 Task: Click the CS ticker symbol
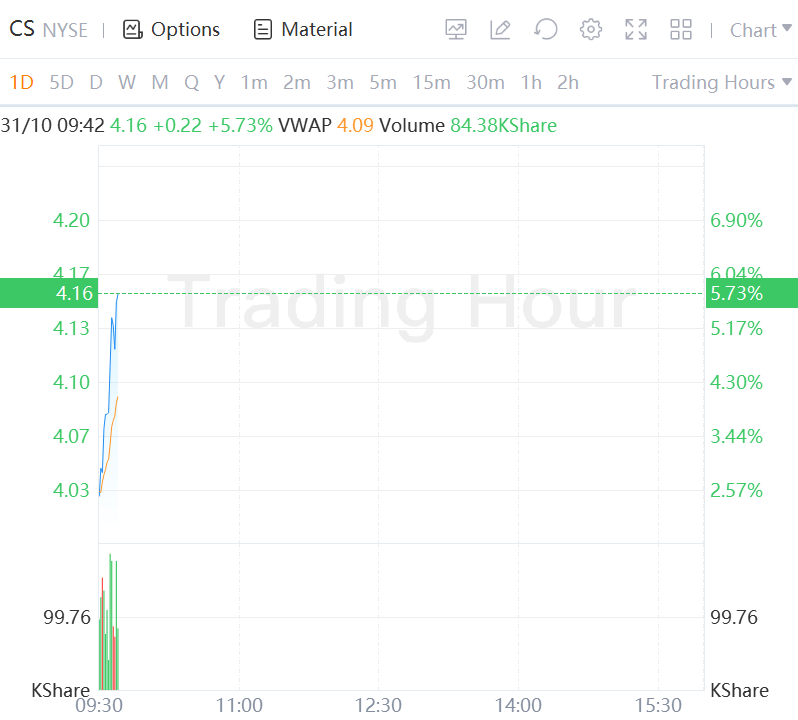pyautogui.click(x=22, y=30)
